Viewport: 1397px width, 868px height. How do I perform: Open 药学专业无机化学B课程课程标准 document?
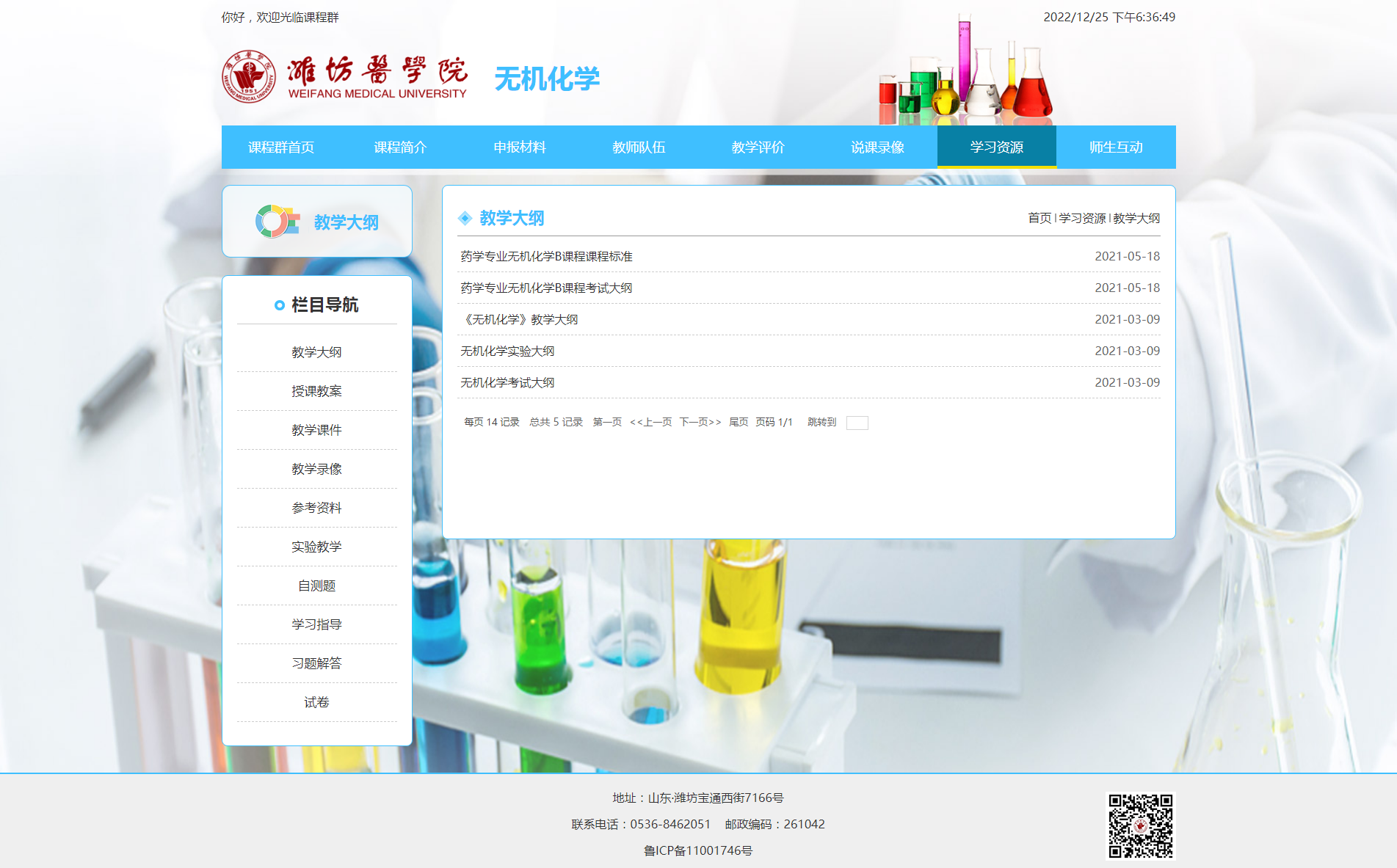(546, 256)
